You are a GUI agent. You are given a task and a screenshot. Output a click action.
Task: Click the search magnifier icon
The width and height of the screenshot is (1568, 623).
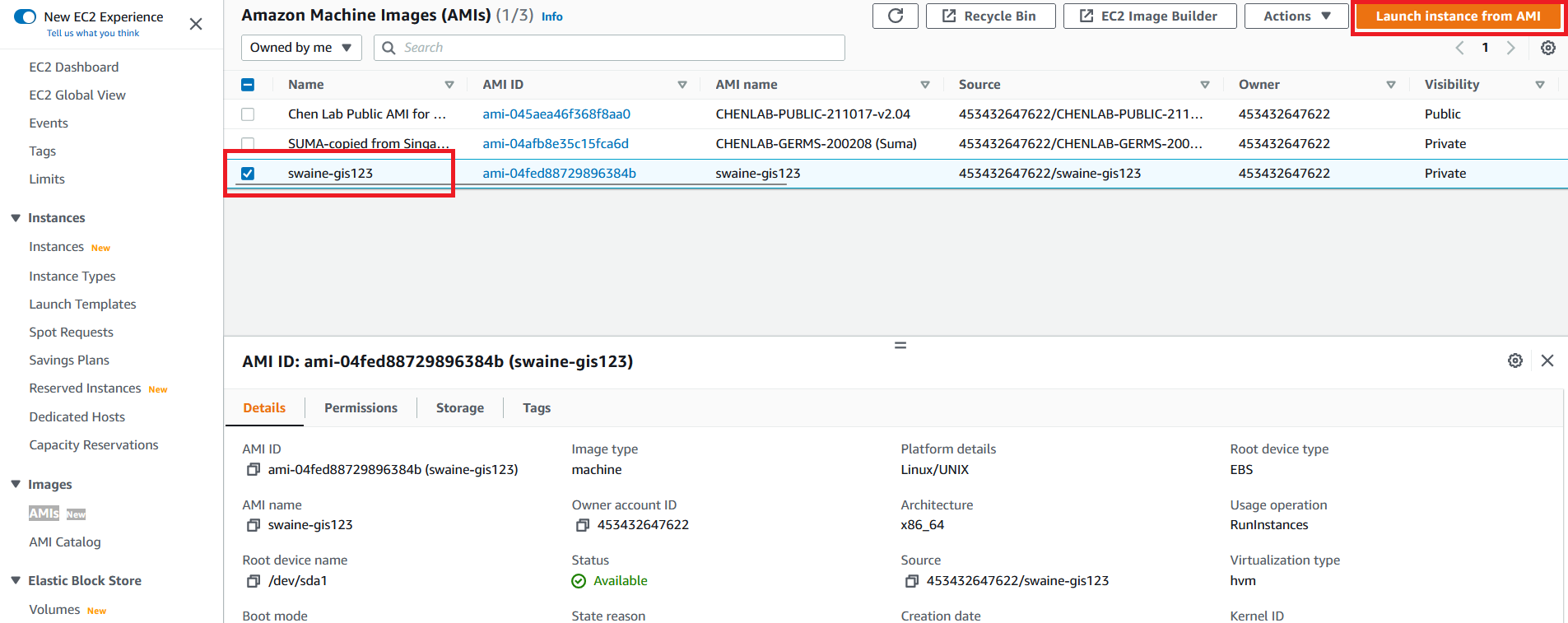coord(389,48)
